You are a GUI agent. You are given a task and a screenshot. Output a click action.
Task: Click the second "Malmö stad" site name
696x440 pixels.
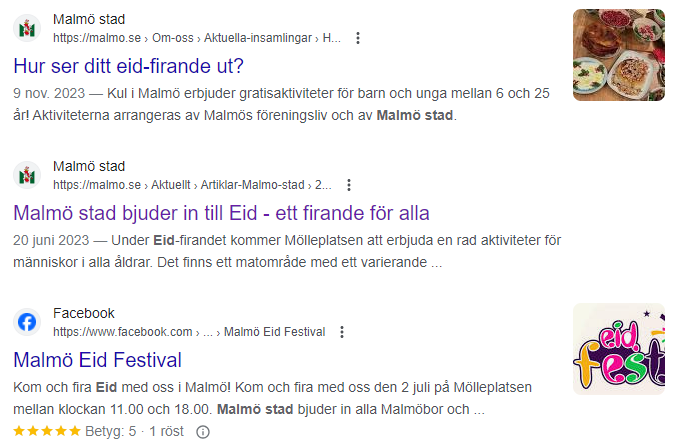(89, 166)
